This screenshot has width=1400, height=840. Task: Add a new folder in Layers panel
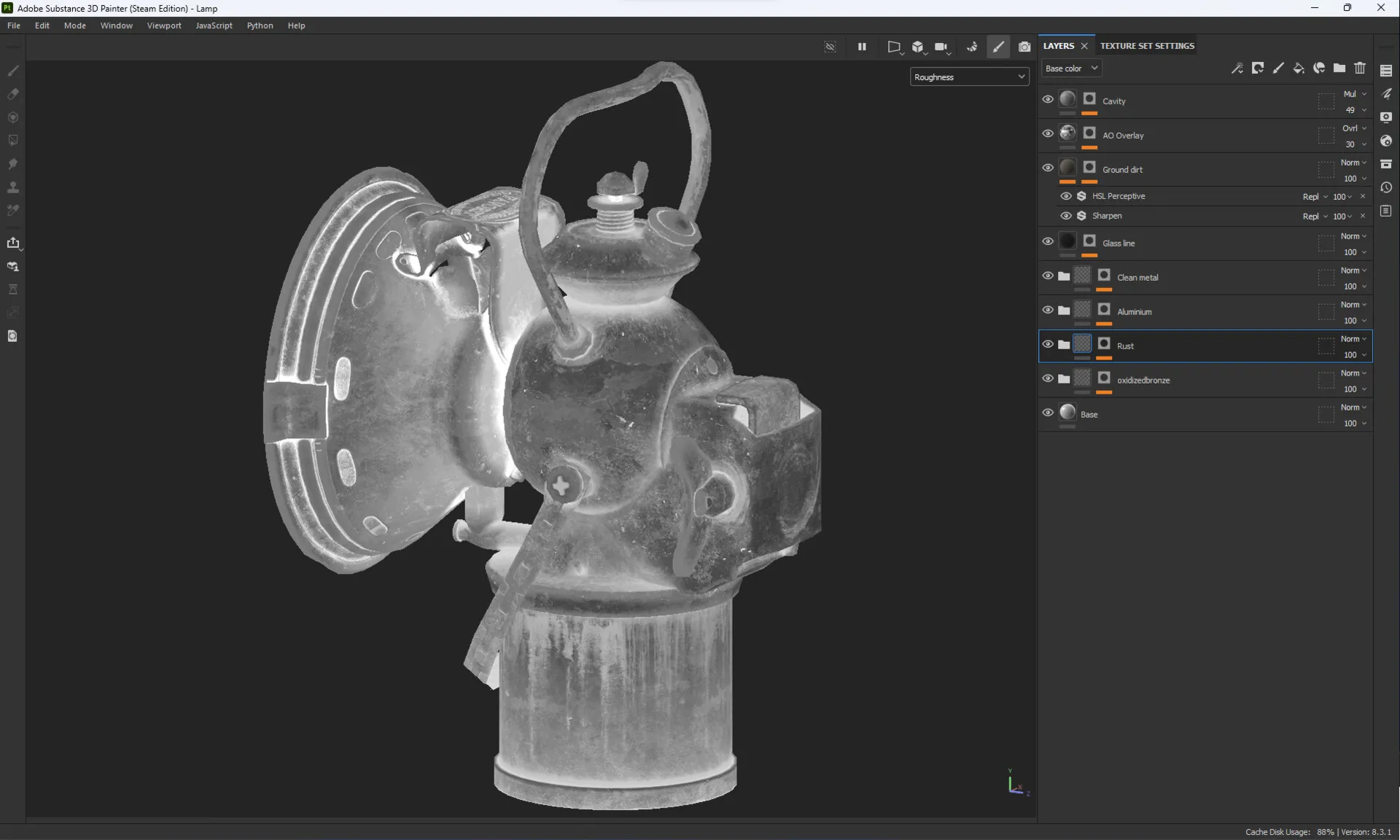[x=1339, y=68]
